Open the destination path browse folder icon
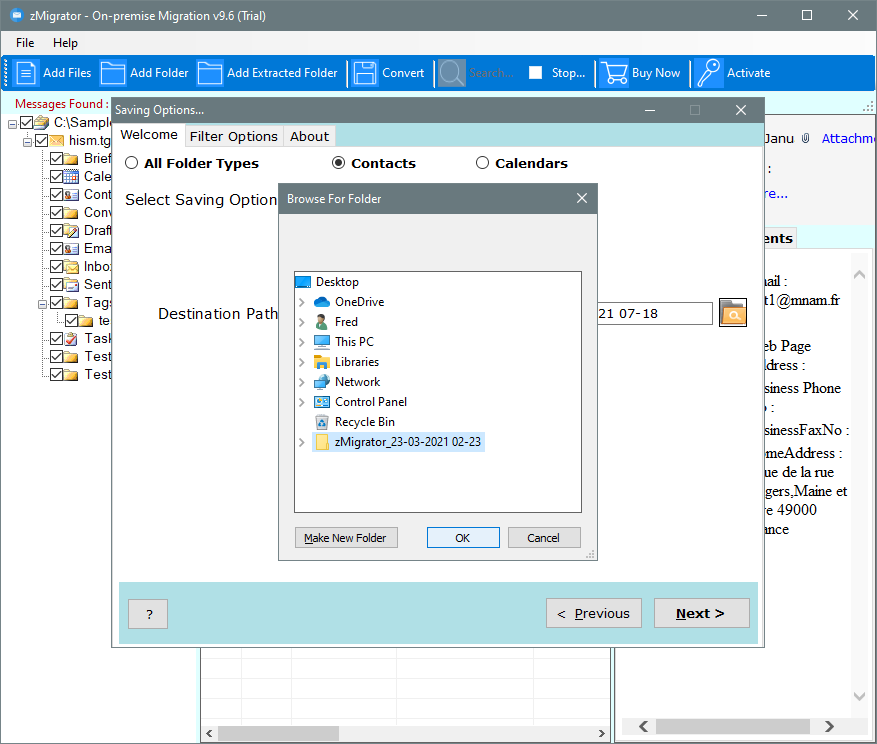 [x=733, y=313]
